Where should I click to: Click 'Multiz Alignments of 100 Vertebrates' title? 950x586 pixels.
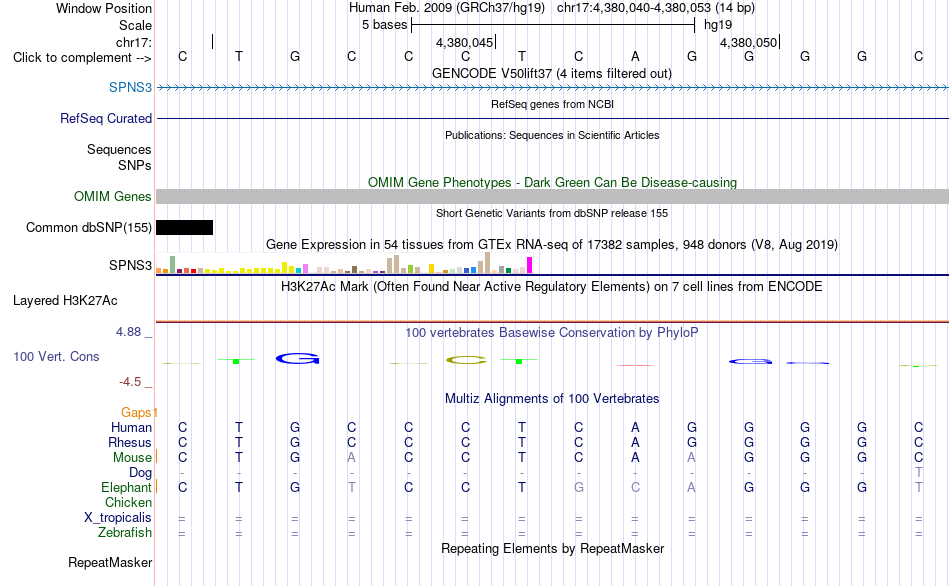pos(552,399)
